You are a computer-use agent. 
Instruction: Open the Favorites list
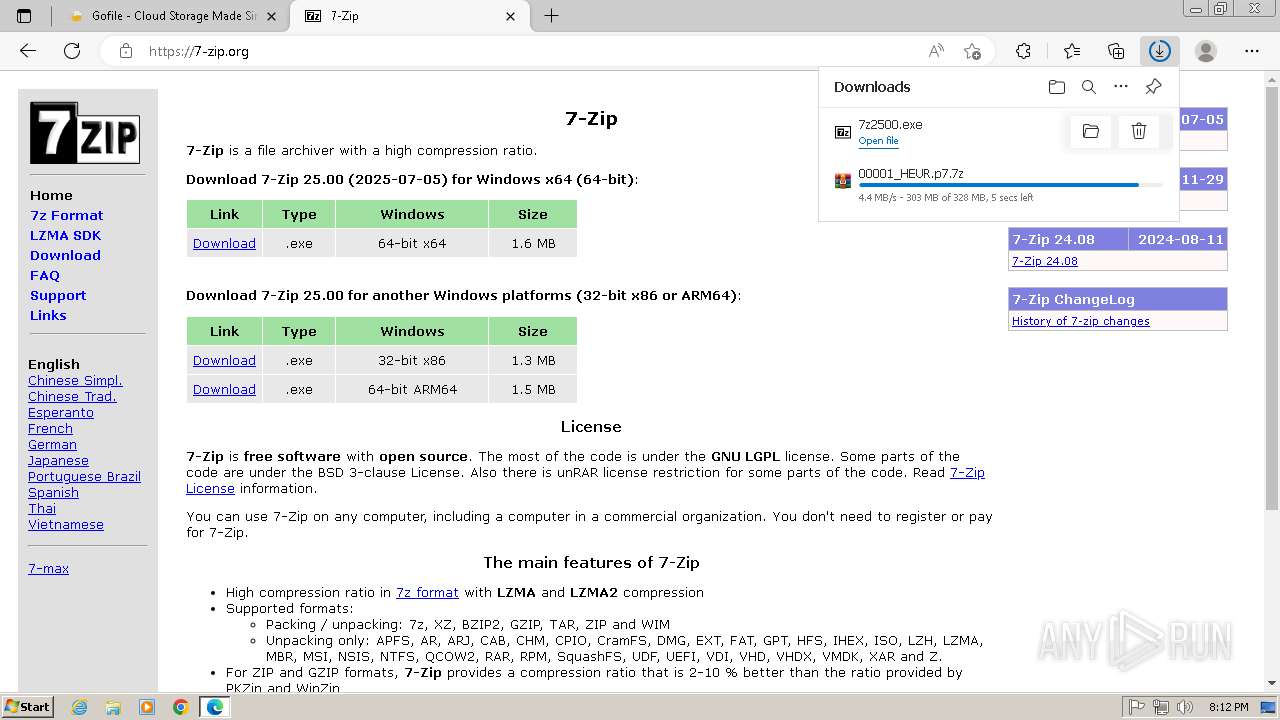(1072, 51)
